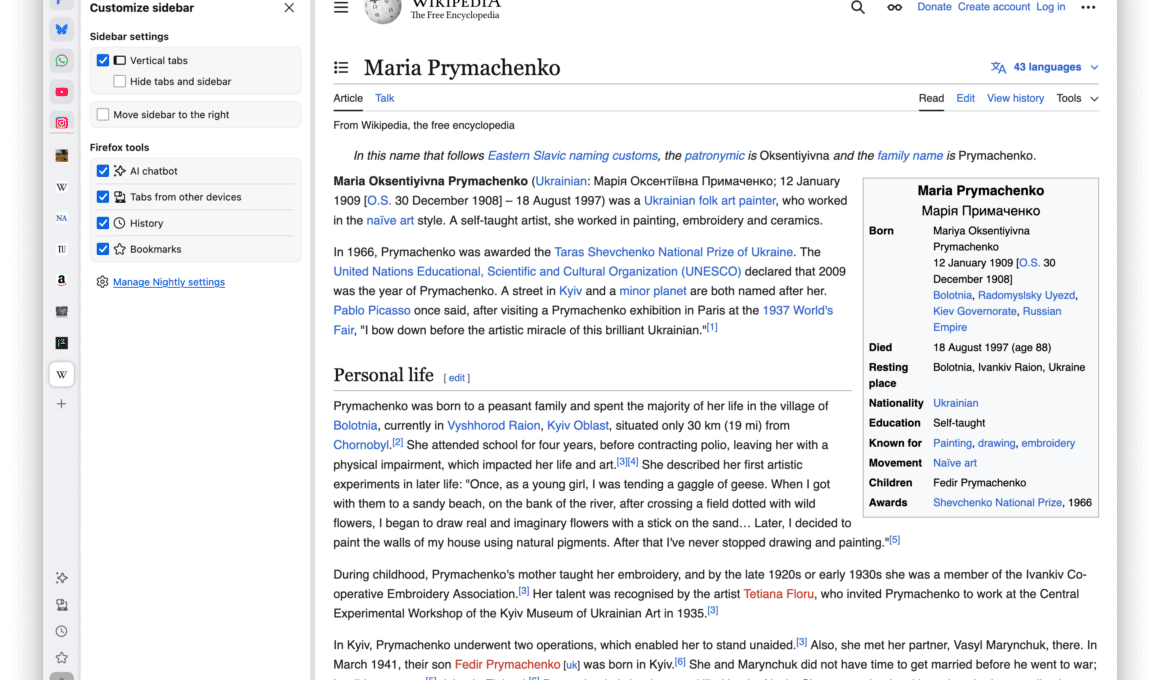This screenshot has height=680, width=1160.
Task: Toggle the table of contents icon
Action: (x=341, y=67)
